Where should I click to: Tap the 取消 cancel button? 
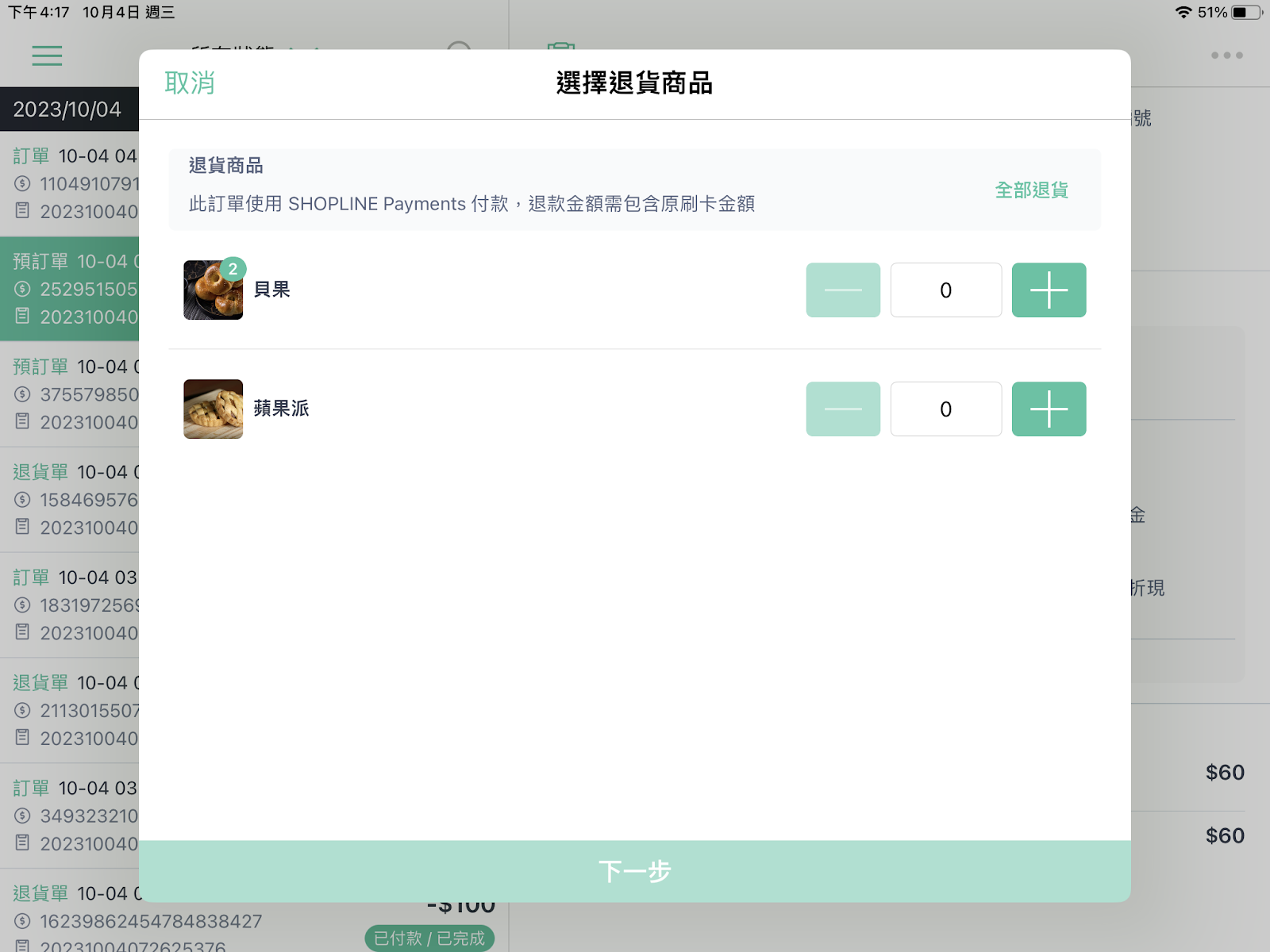(190, 83)
